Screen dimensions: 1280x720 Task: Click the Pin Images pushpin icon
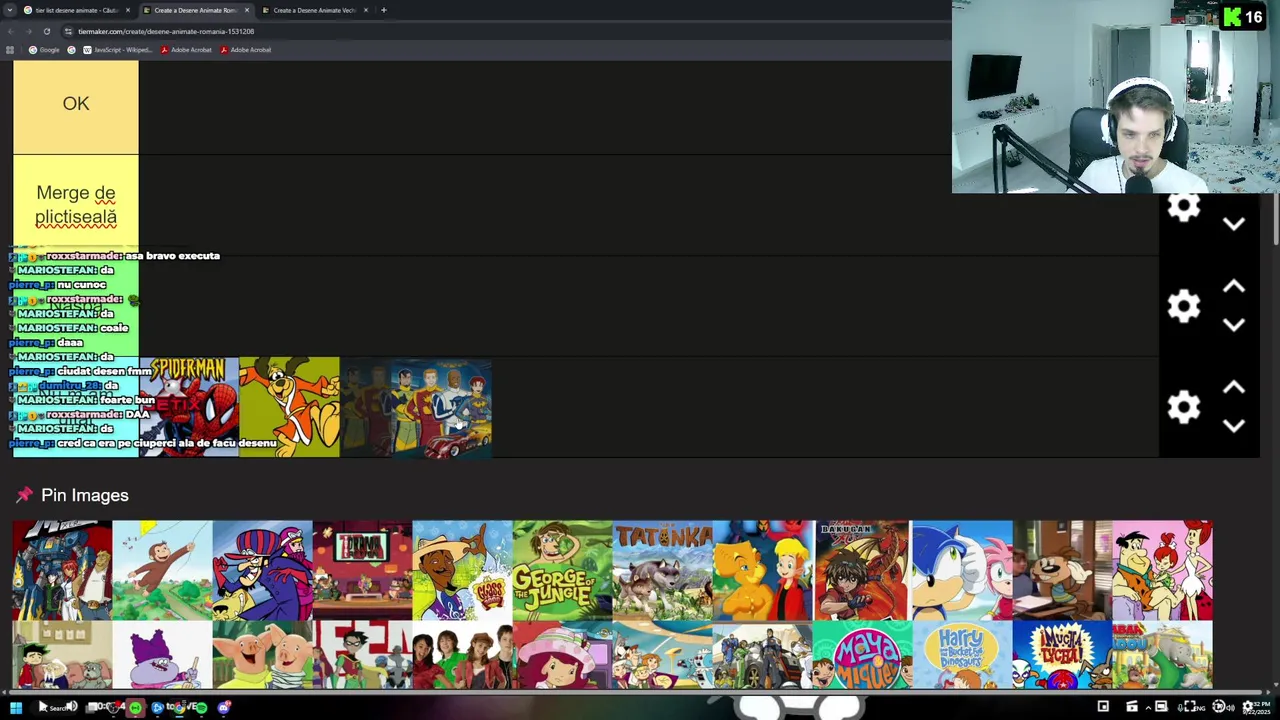(x=24, y=495)
